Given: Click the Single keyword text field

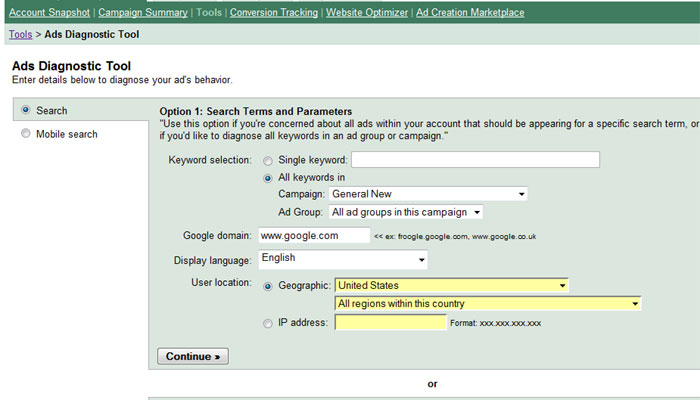Looking at the screenshot, I should click(x=475, y=159).
